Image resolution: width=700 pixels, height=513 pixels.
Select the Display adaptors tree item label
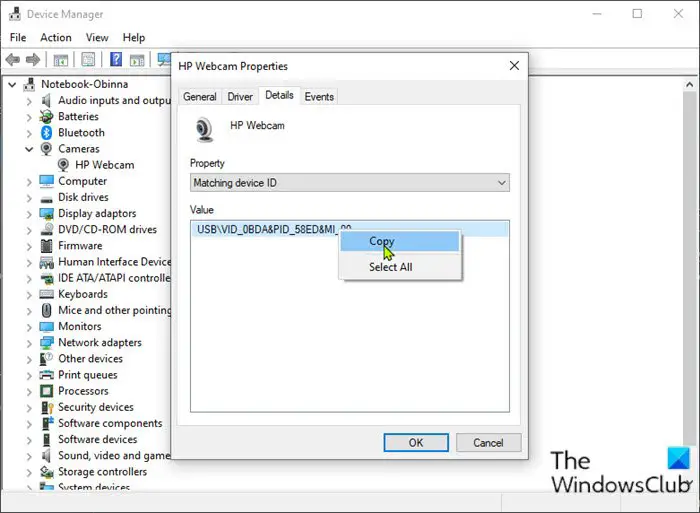(97, 213)
